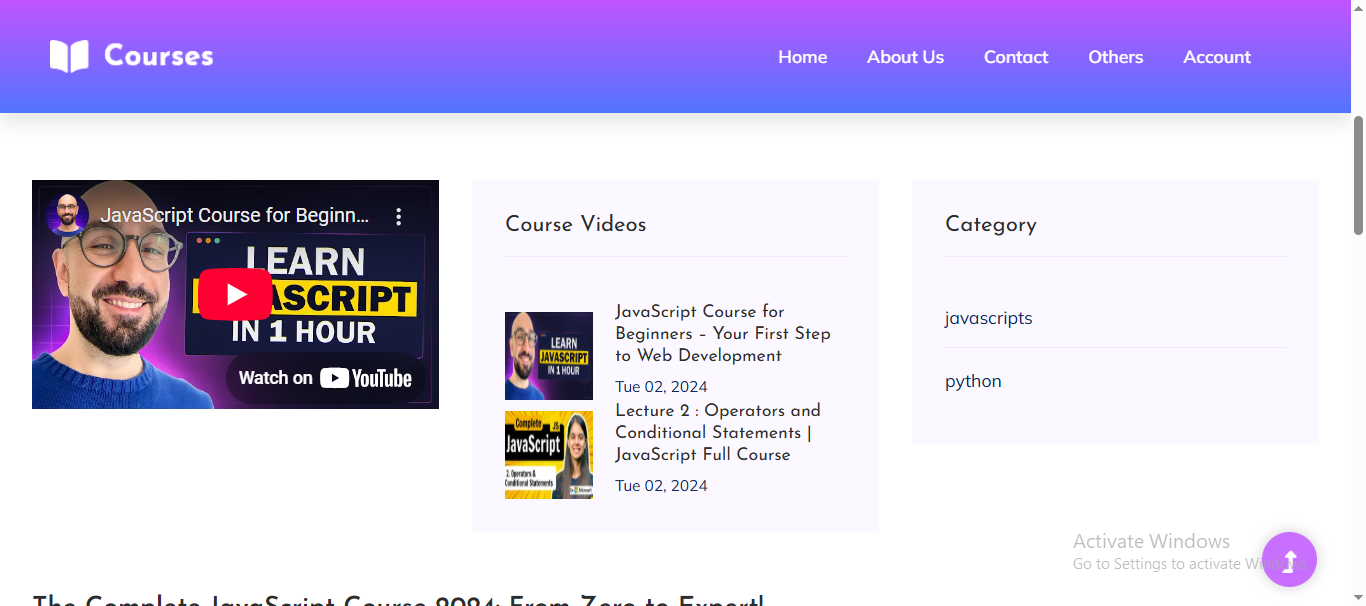Select the Operators & Conditional Statements thumbnail

pos(548,455)
